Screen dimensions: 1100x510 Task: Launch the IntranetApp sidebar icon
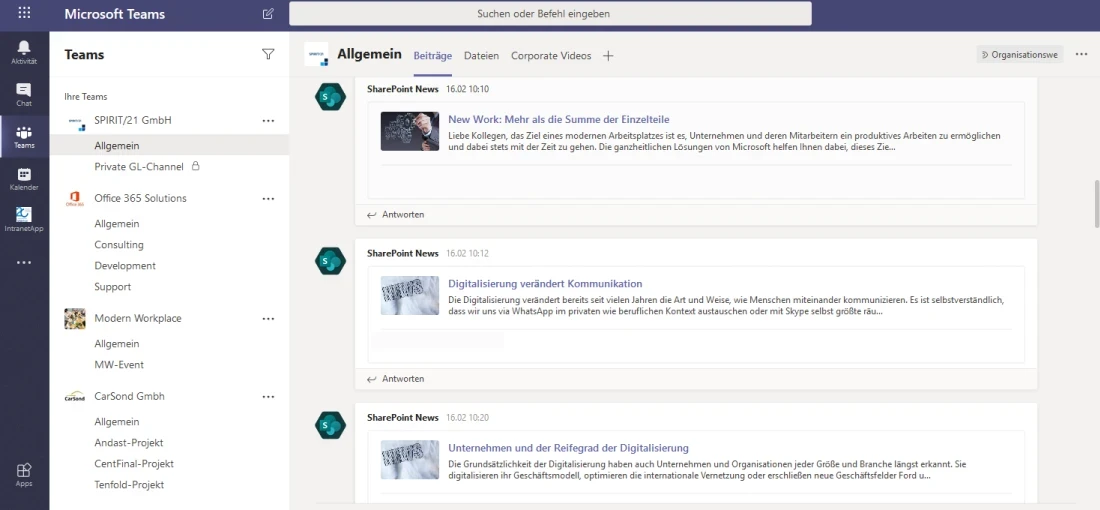click(24, 219)
